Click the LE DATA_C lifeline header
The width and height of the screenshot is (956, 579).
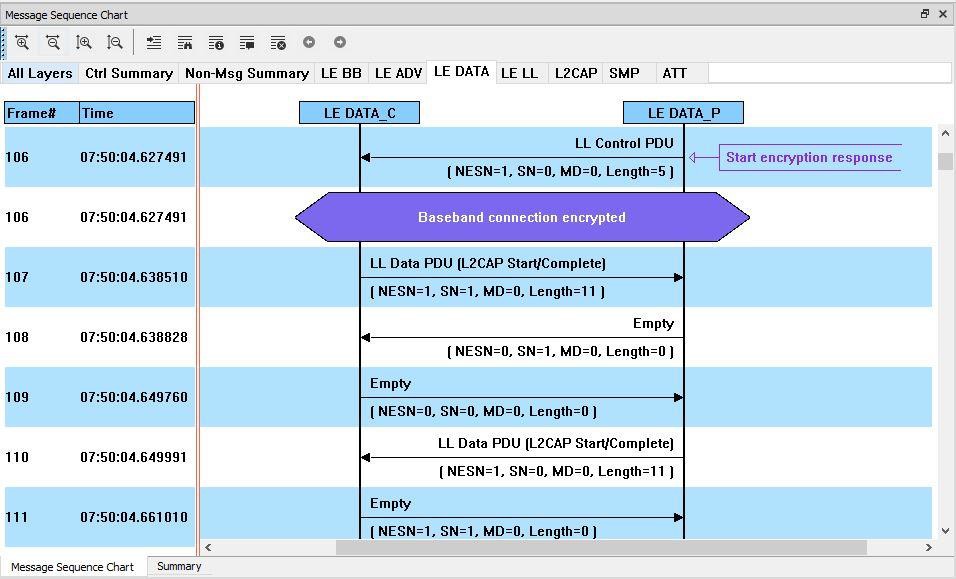click(x=360, y=113)
